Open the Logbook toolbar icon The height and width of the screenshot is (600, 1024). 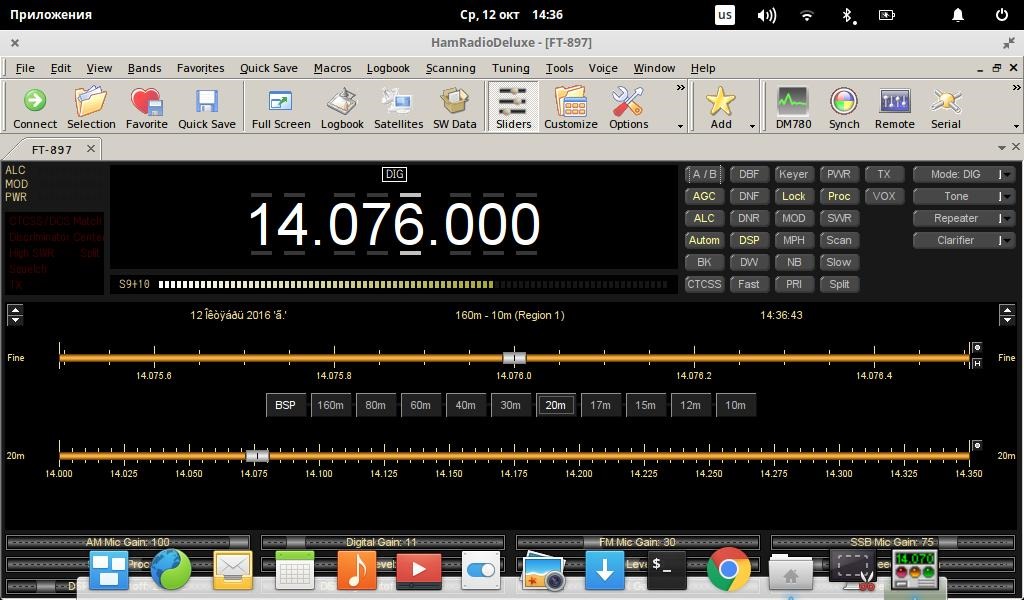tap(342, 107)
